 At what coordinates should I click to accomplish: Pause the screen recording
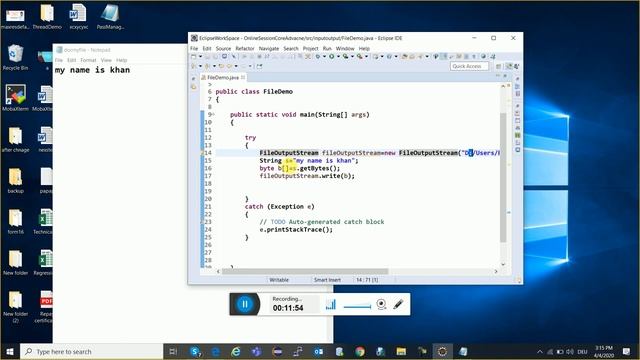(x=245, y=304)
